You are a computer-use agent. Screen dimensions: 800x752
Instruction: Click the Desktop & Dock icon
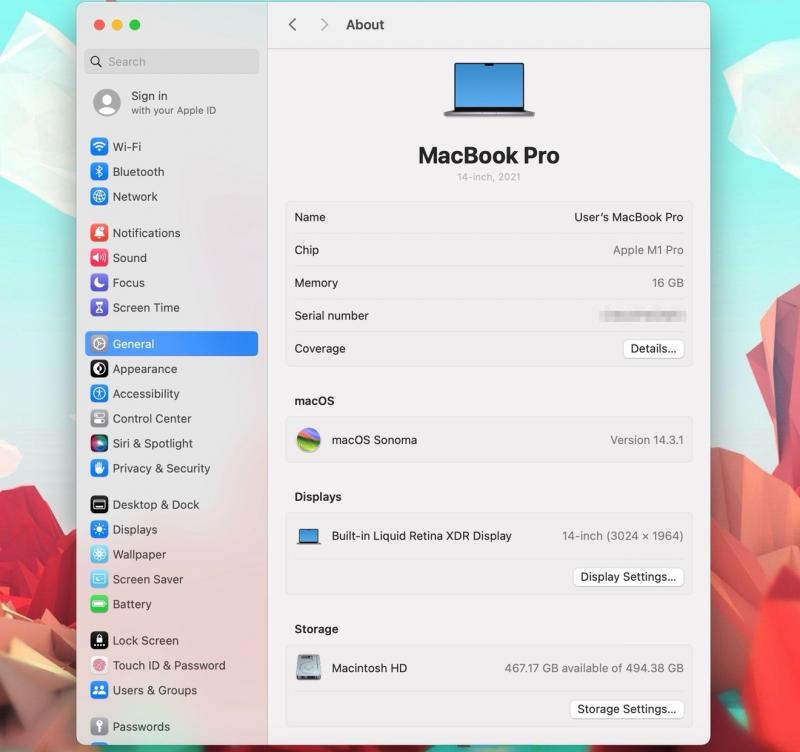click(99, 505)
